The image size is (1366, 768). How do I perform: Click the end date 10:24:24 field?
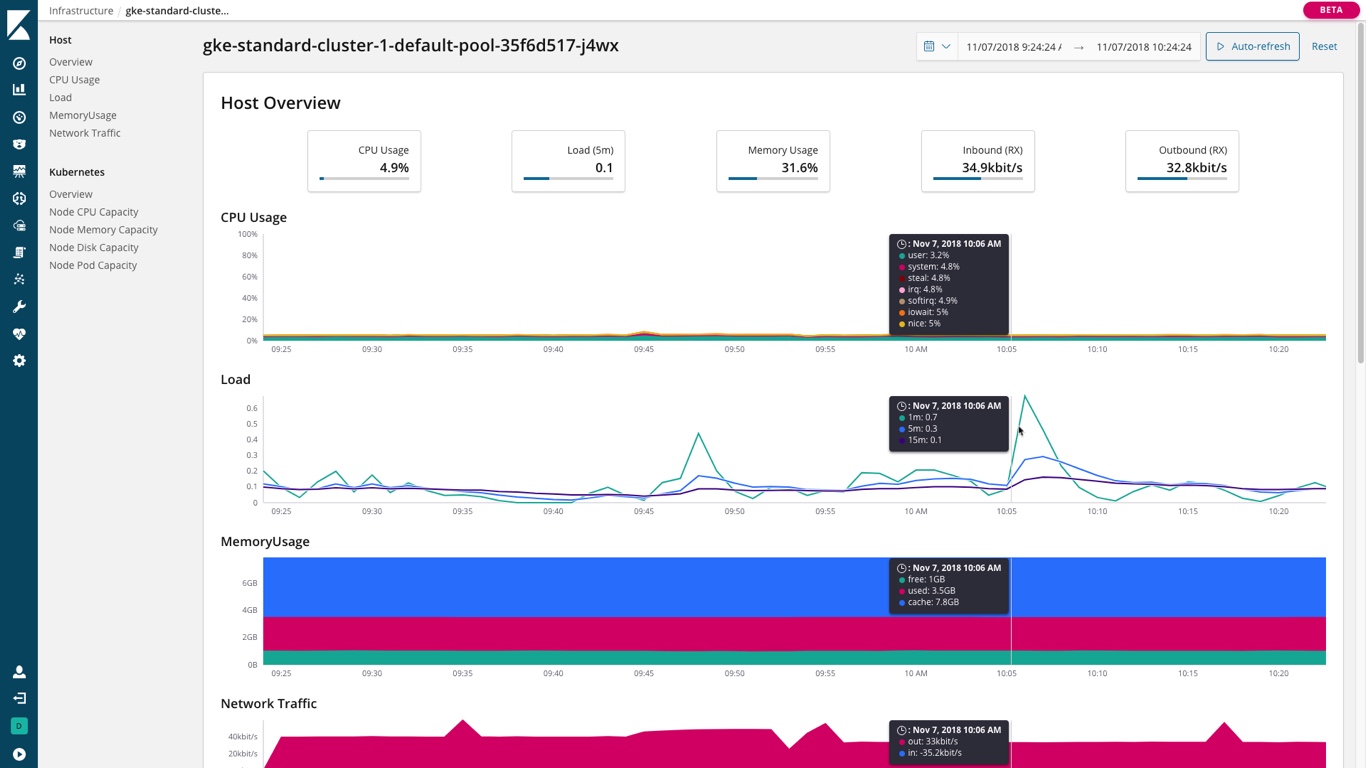[1143, 47]
